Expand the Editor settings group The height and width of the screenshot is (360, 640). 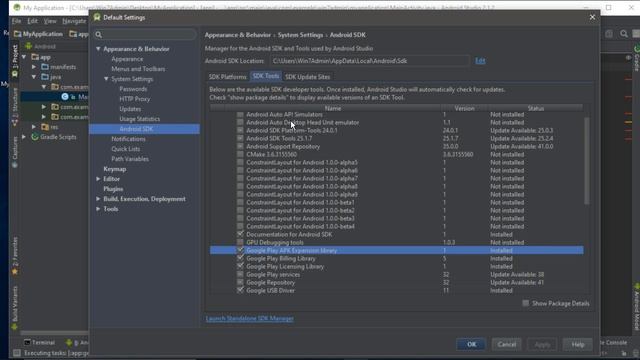click(x=98, y=179)
